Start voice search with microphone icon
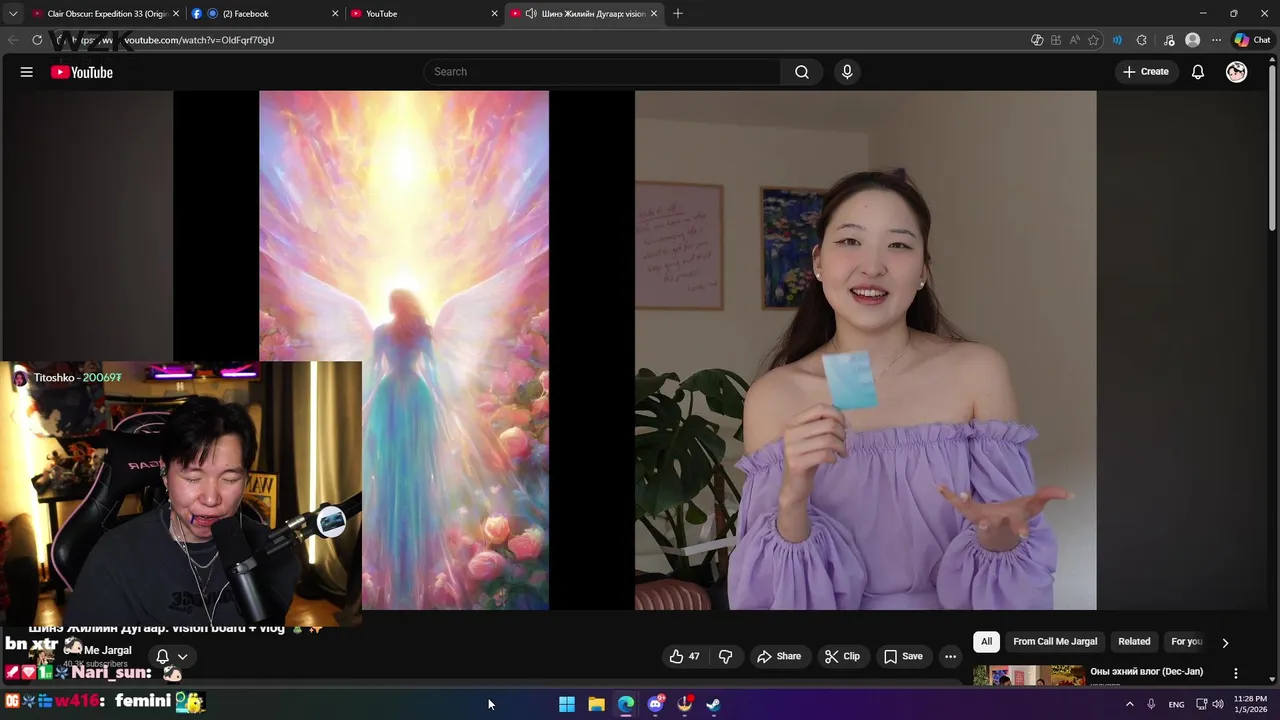Screen dimensions: 1280x720 (847, 72)
